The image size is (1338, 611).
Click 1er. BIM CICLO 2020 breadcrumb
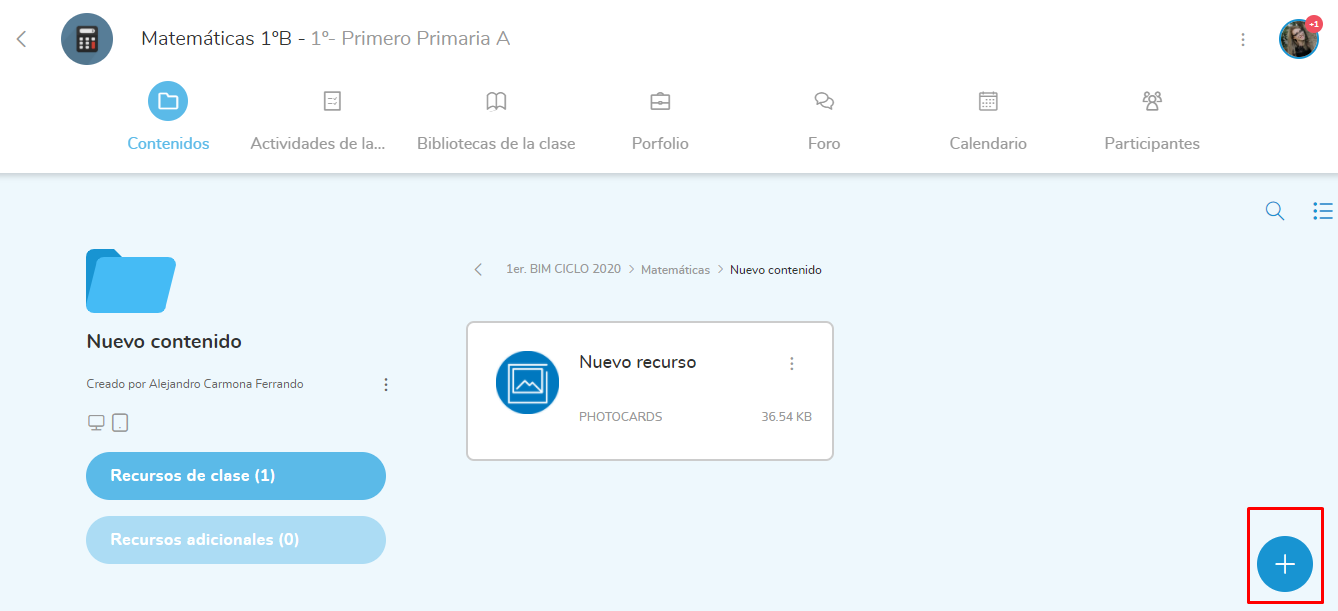coord(563,270)
